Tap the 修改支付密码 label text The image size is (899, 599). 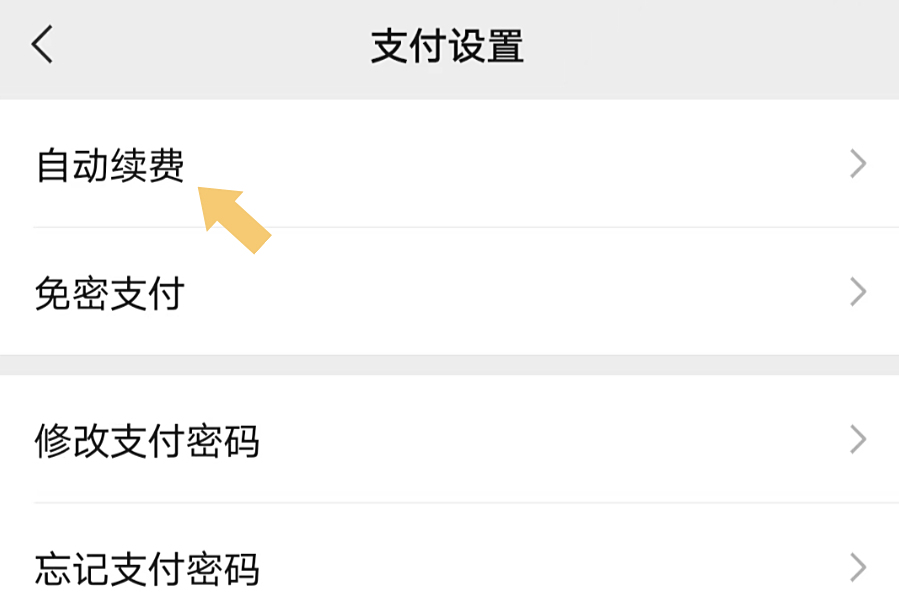147,441
